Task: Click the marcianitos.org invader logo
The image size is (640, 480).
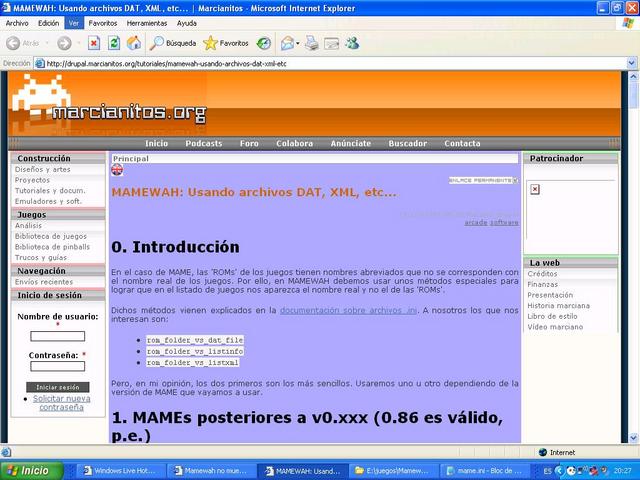Action: click(109, 99)
